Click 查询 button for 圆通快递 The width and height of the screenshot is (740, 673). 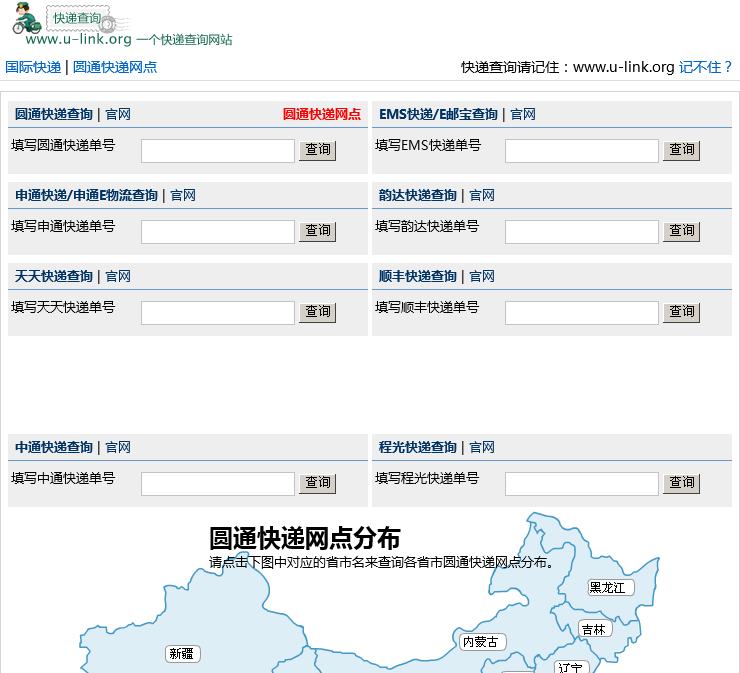coord(318,150)
